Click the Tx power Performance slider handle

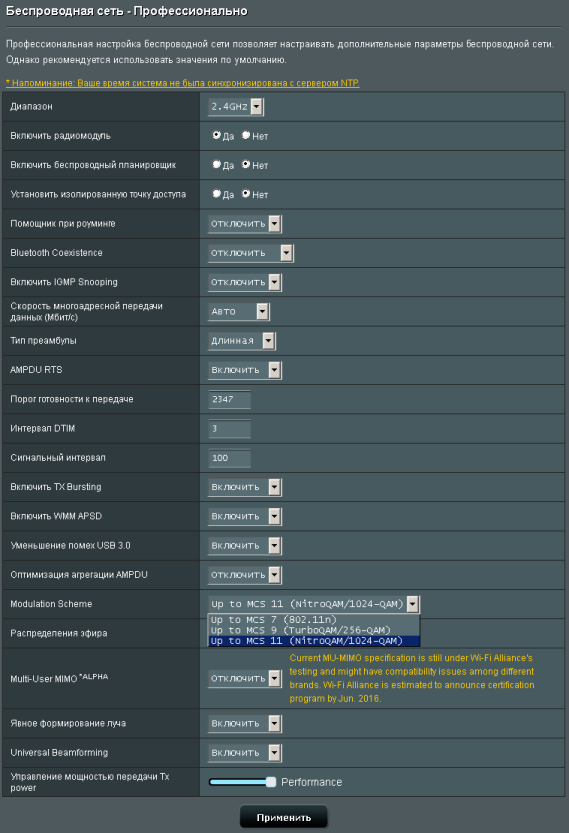tap(271, 782)
